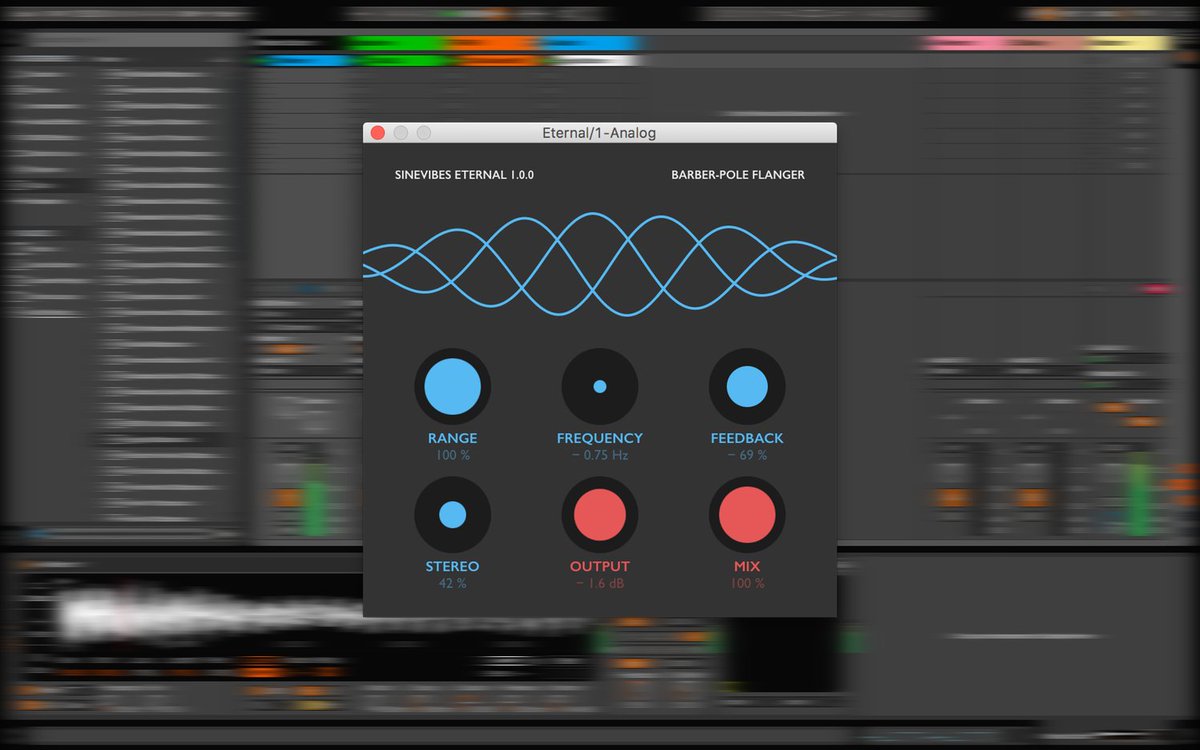The height and width of the screenshot is (750, 1200).
Task: Click the MIX label
Action: tap(747, 566)
